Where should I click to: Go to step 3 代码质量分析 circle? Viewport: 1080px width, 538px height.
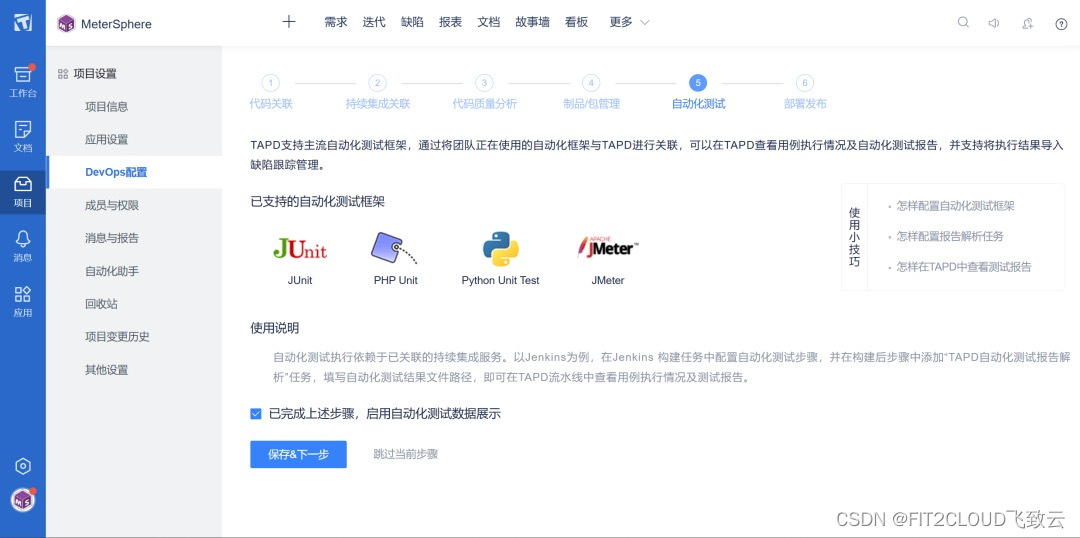coord(484,83)
